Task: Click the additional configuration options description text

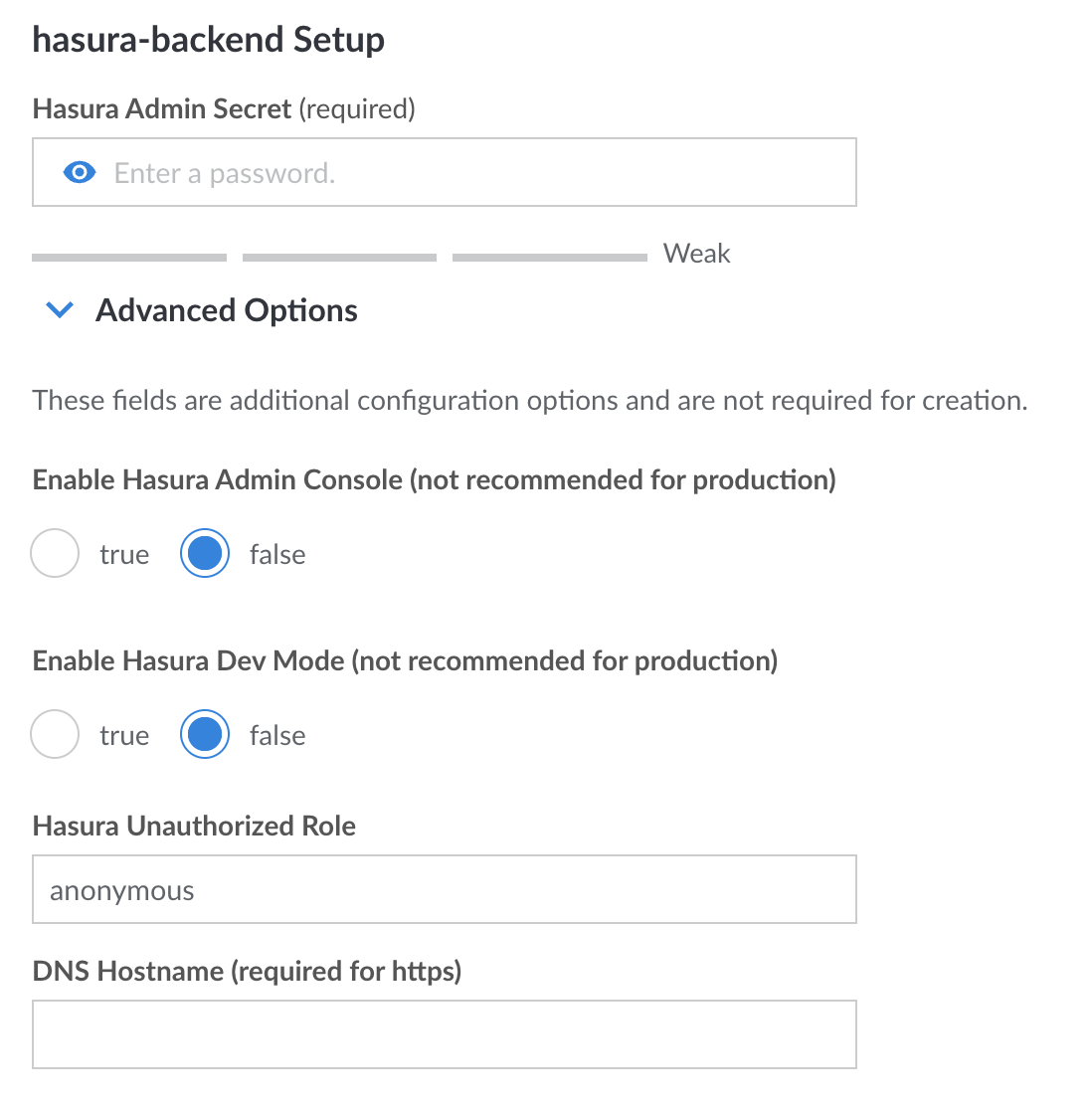Action: 530,401
